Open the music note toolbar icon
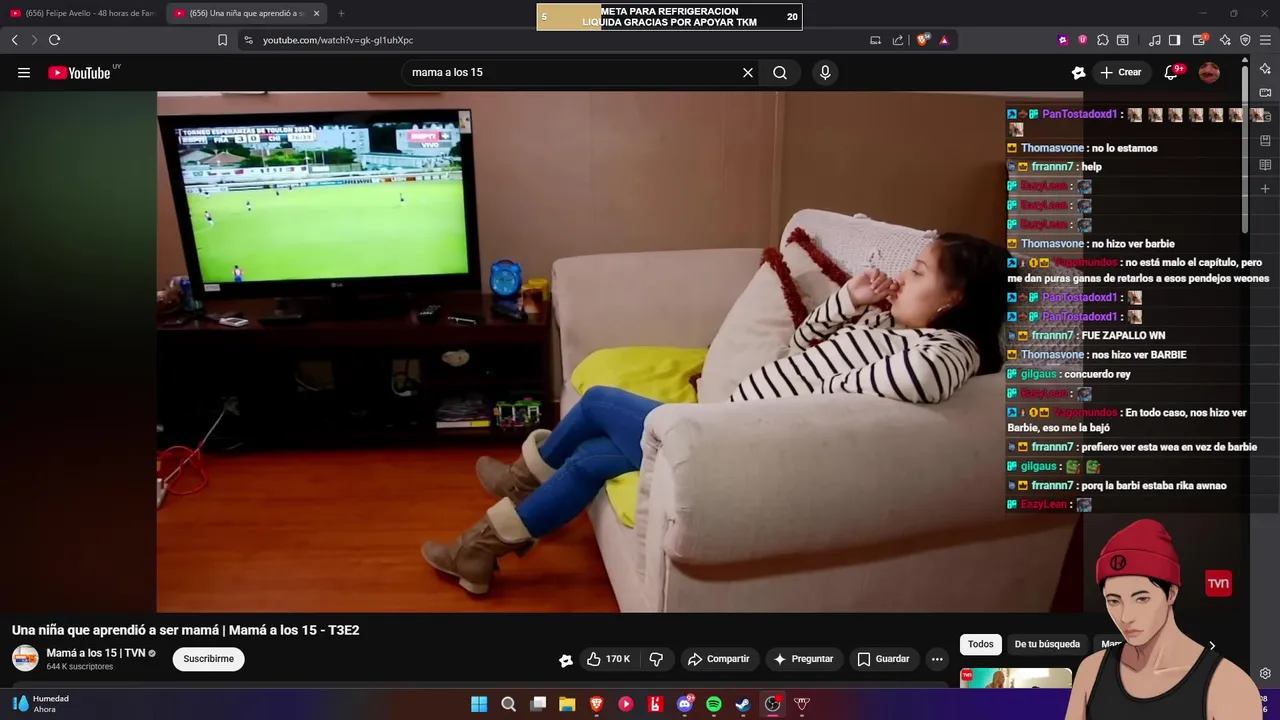The width and height of the screenshot is (1280, 720). click(1154, 40)
